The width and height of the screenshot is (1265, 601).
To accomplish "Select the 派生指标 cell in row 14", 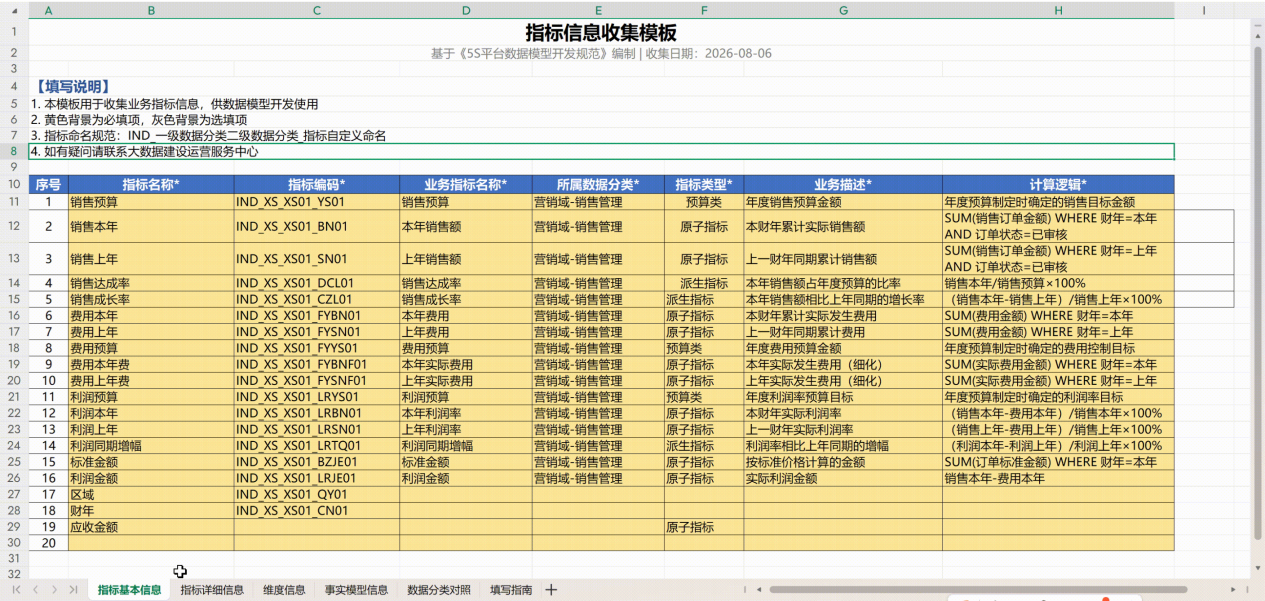I will click(x=704, y=283).
